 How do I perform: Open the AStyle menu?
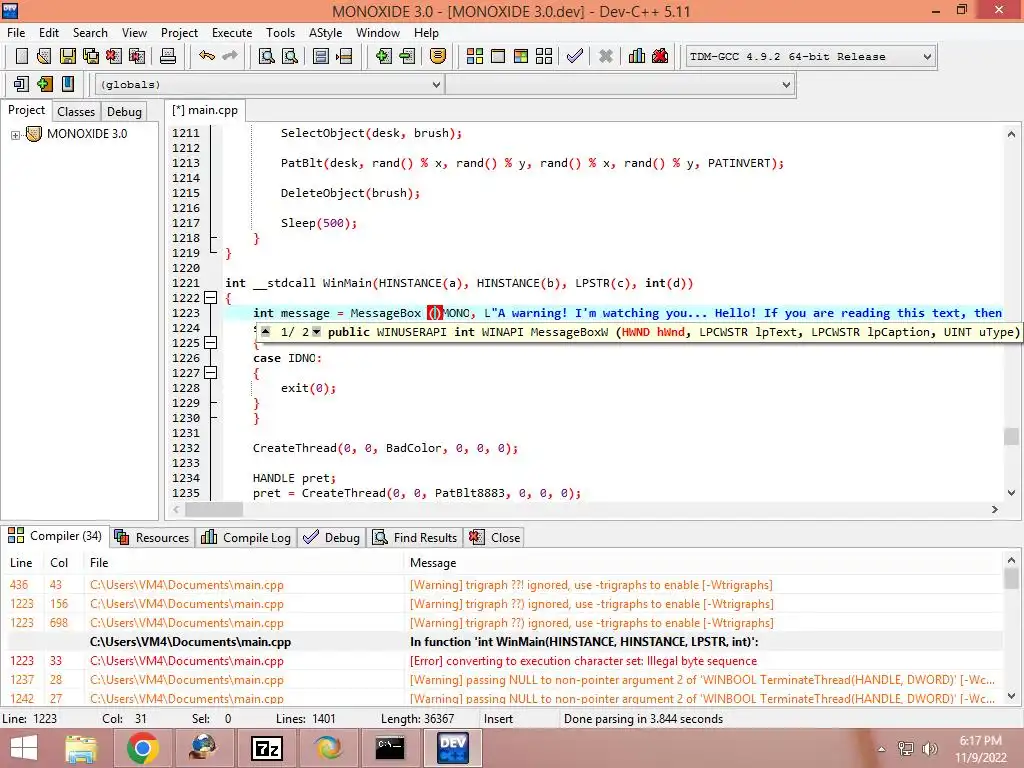tap(325, 33)
